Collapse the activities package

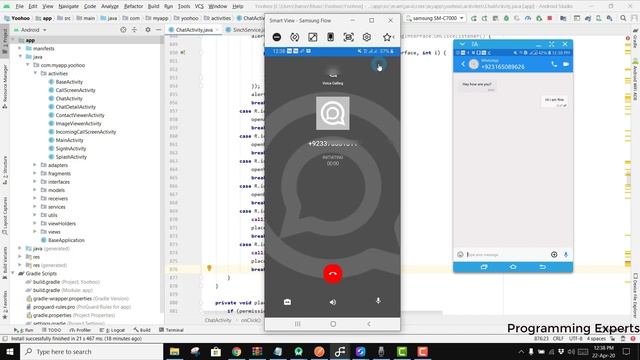pos(35,73)
